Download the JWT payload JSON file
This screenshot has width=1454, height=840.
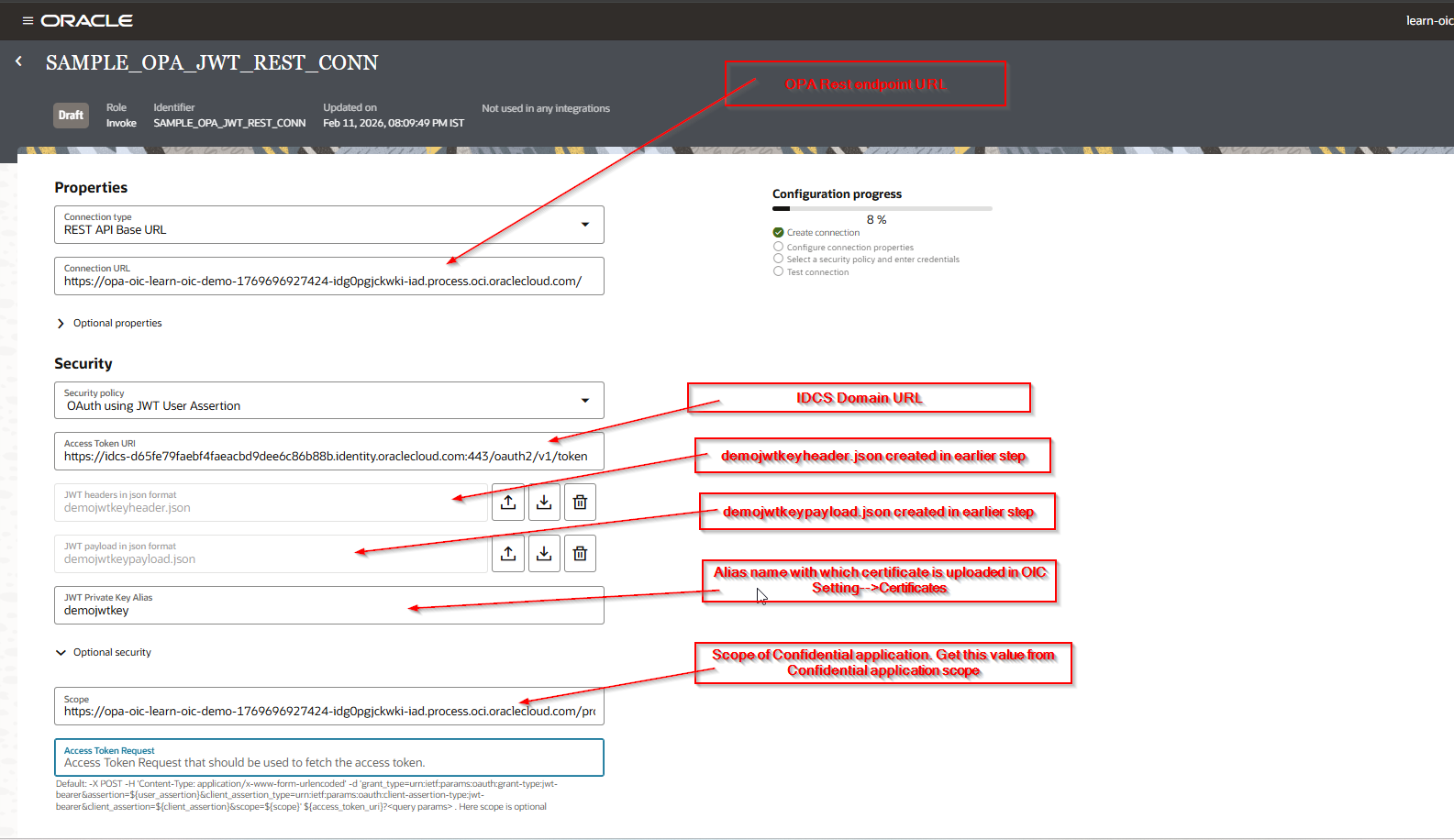pyautogui.click(x=544, y=553)
